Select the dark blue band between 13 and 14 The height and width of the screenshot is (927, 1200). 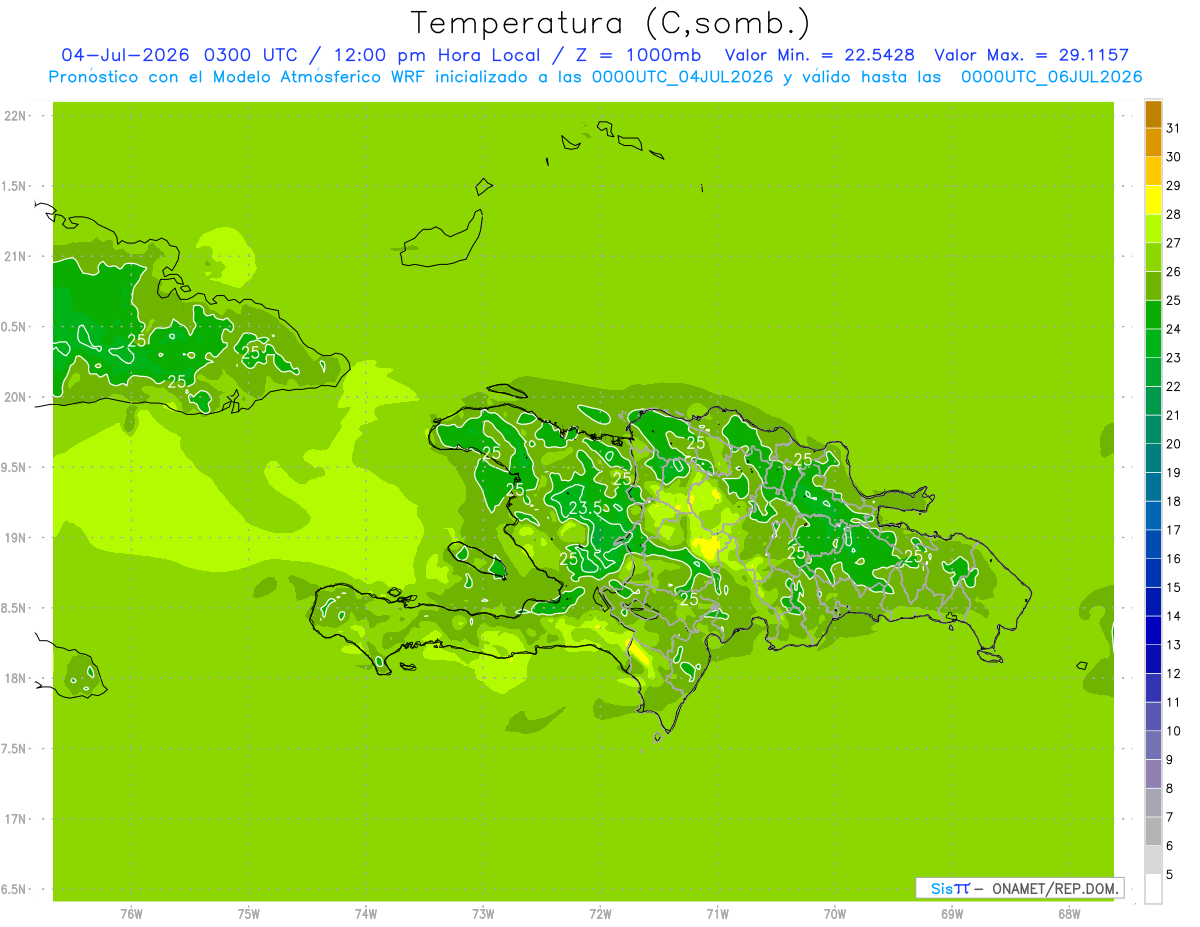[x=1153, y=630]
